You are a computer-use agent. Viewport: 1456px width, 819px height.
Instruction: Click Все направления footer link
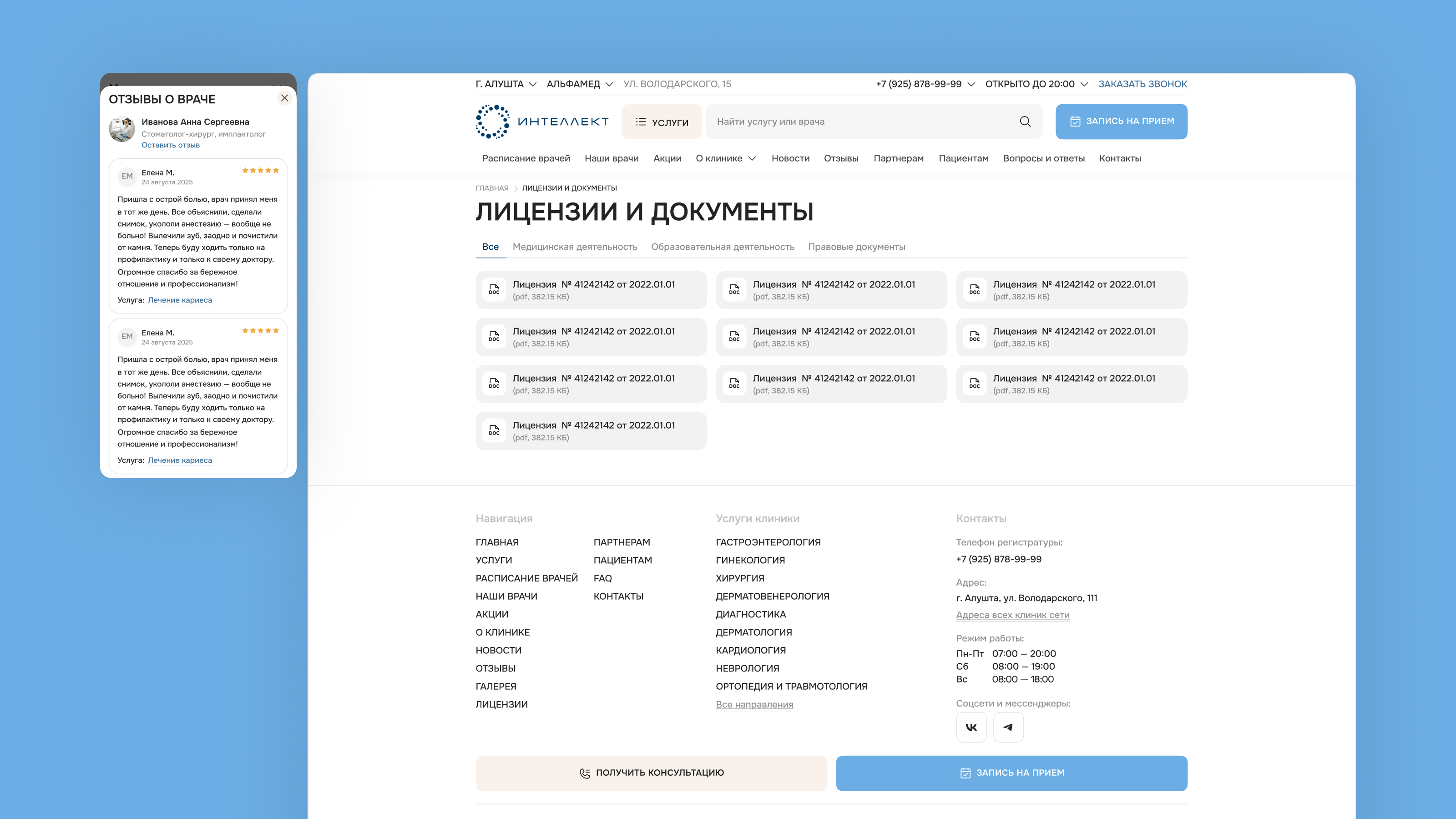(x=754, y=704)
